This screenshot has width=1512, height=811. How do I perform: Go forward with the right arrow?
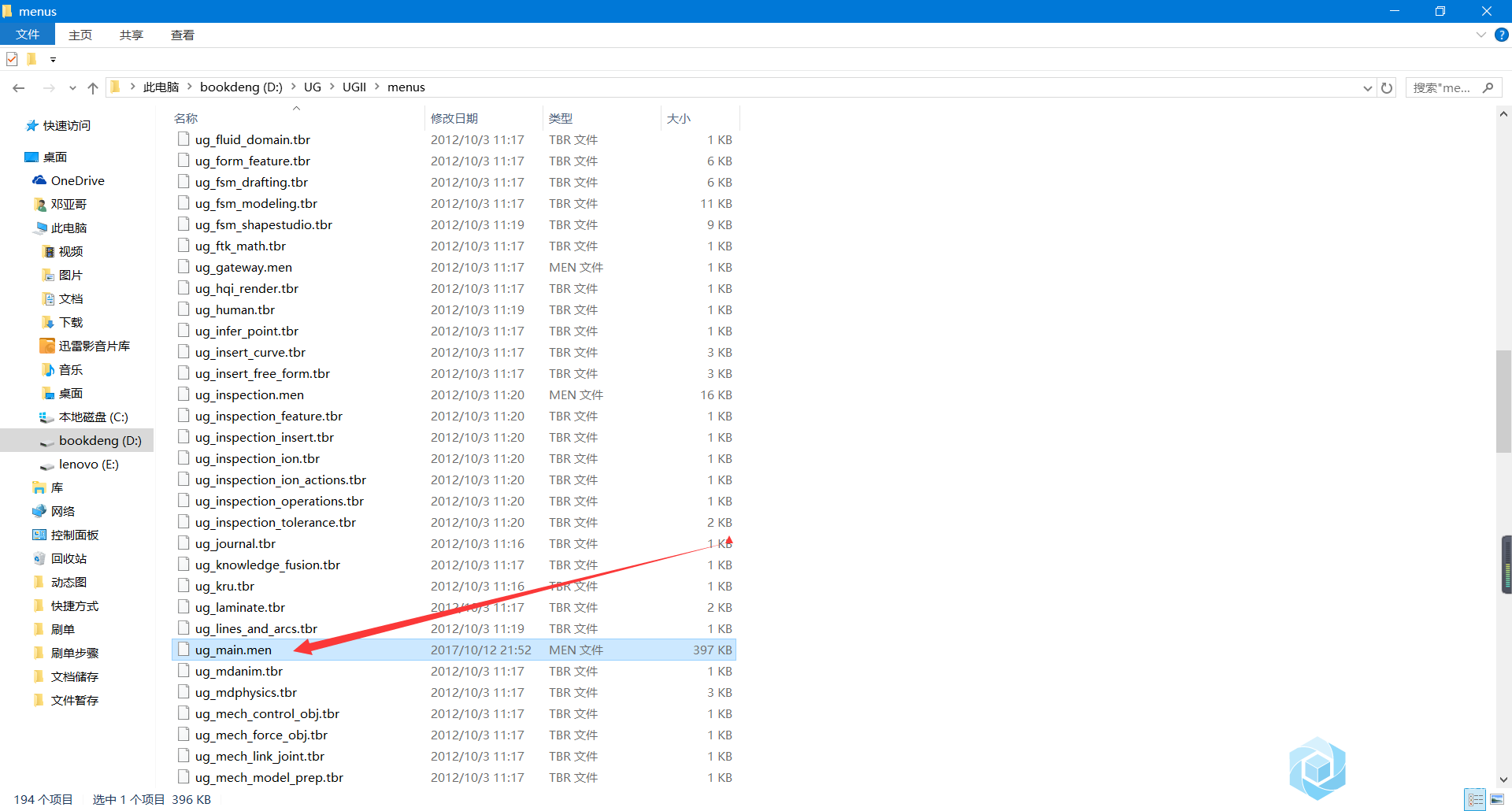(x=49, y=87)
